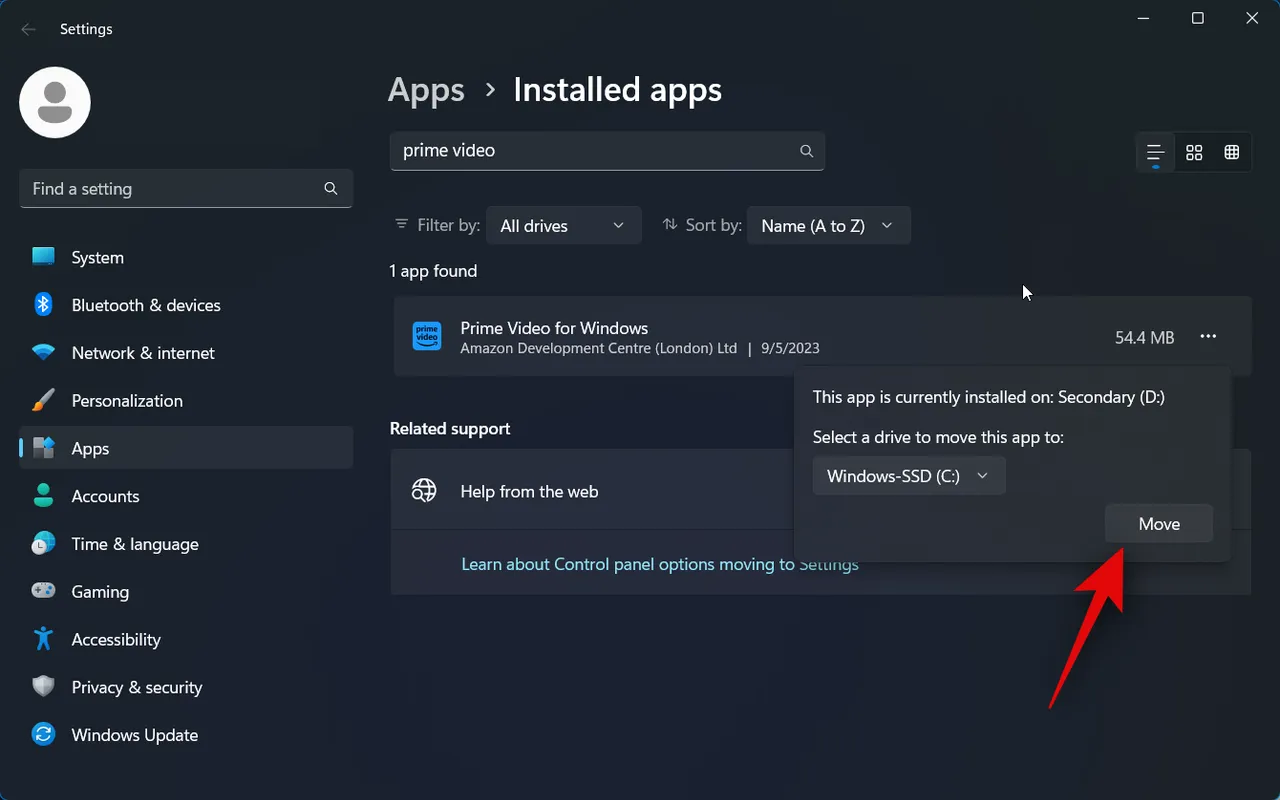Click the 1 app found text
Image resolution: width=1280 pixels, height=800 pixels.
[x=433, y=271]
